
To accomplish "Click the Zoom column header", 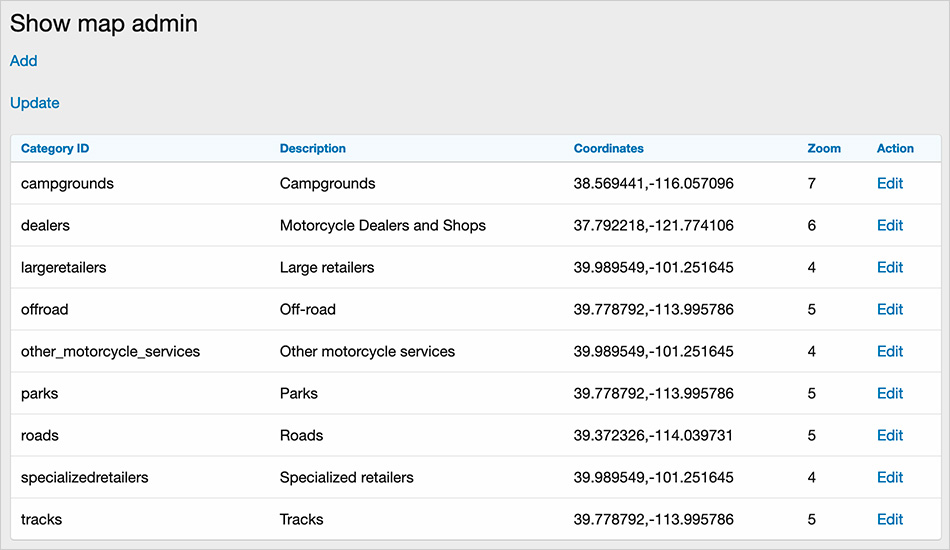I will tap(824, 149).
